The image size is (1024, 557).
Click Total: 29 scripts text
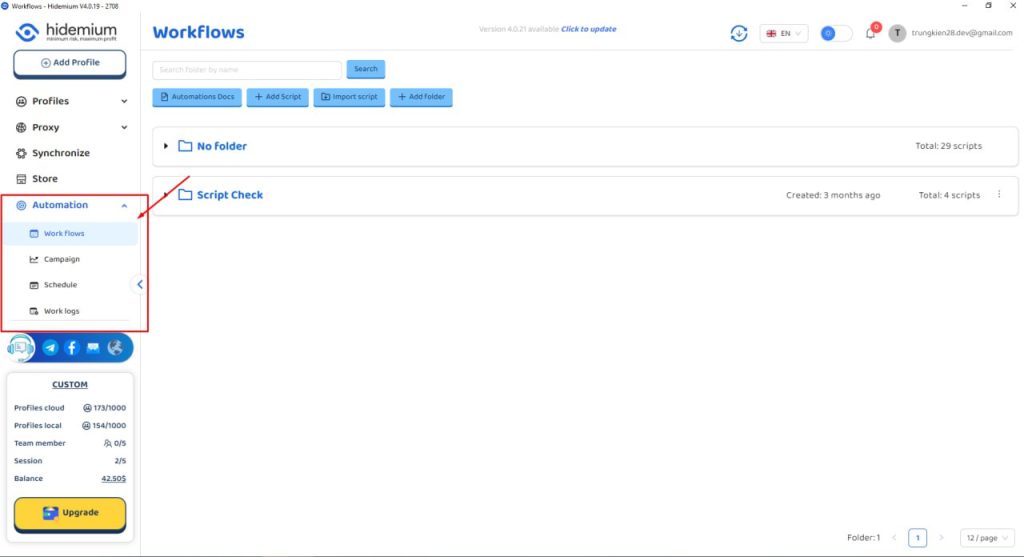948,146
